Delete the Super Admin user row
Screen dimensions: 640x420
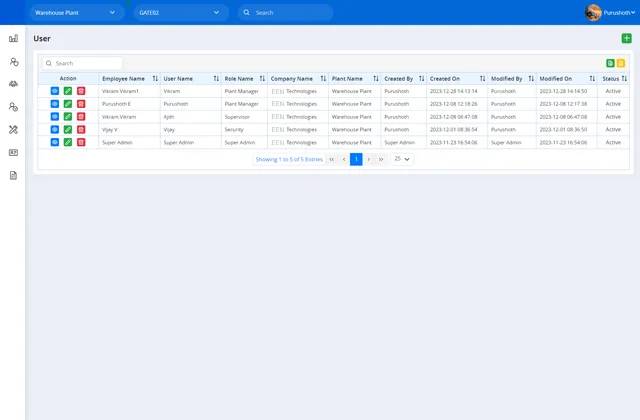81,143
